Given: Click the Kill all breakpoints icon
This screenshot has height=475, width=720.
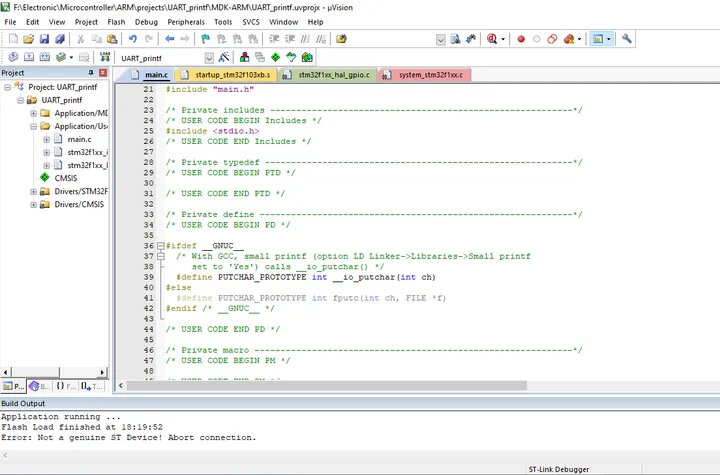Looking at the screenshot, I should pos(568,39).
